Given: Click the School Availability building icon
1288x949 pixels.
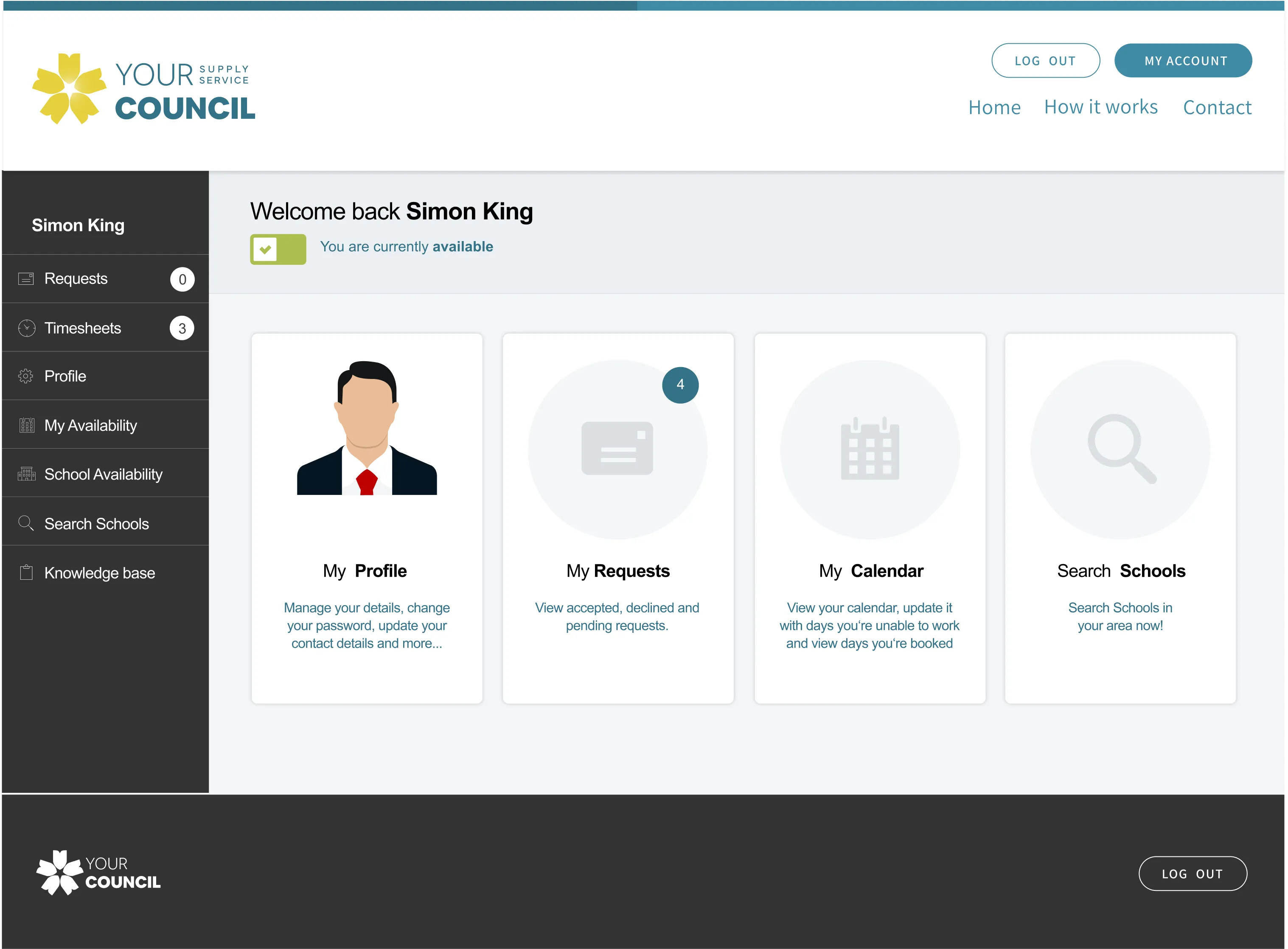Looking at the screenshot, I should (x=26, y=474).
